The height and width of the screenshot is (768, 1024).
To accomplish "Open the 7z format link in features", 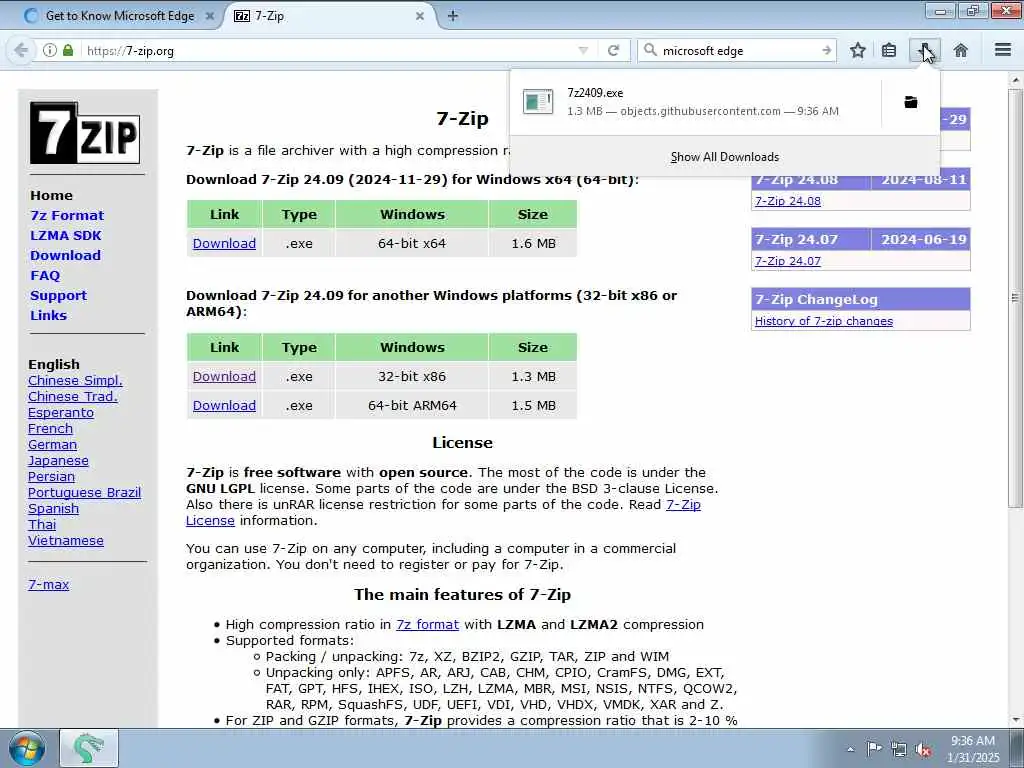I will pyautogui.click(x=427, y=624).
